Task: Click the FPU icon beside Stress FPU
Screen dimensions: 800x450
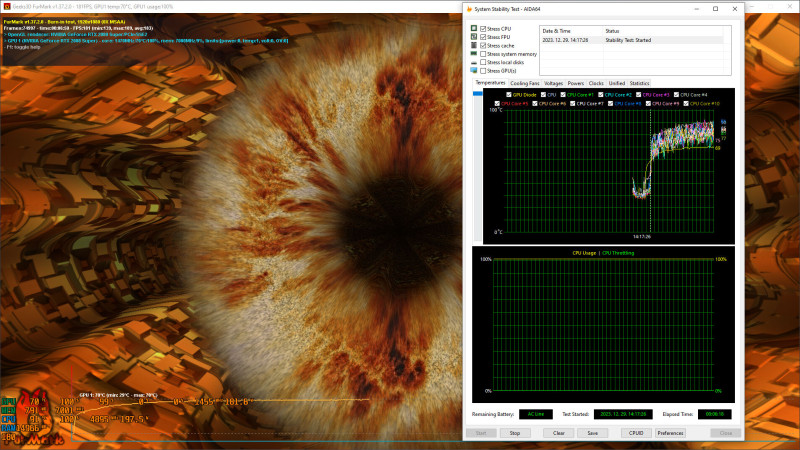Action: (x=473, y=38)
